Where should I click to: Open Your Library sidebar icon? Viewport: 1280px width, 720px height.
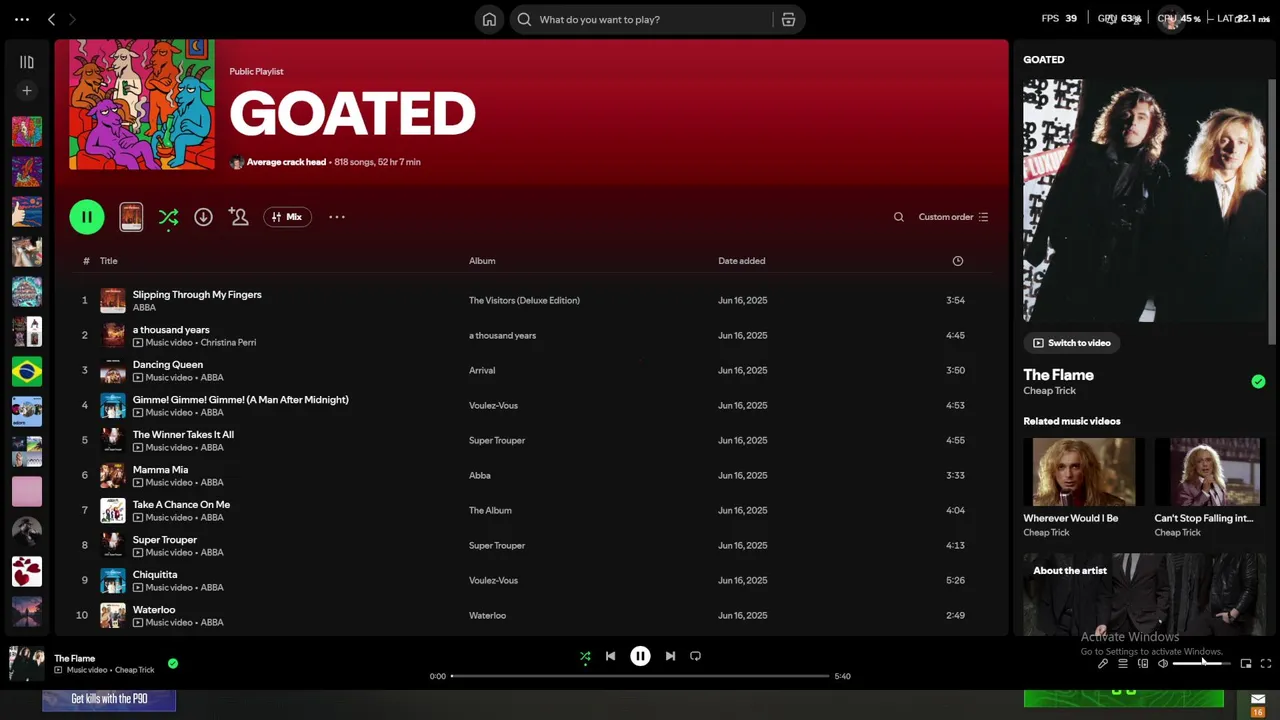27,62
